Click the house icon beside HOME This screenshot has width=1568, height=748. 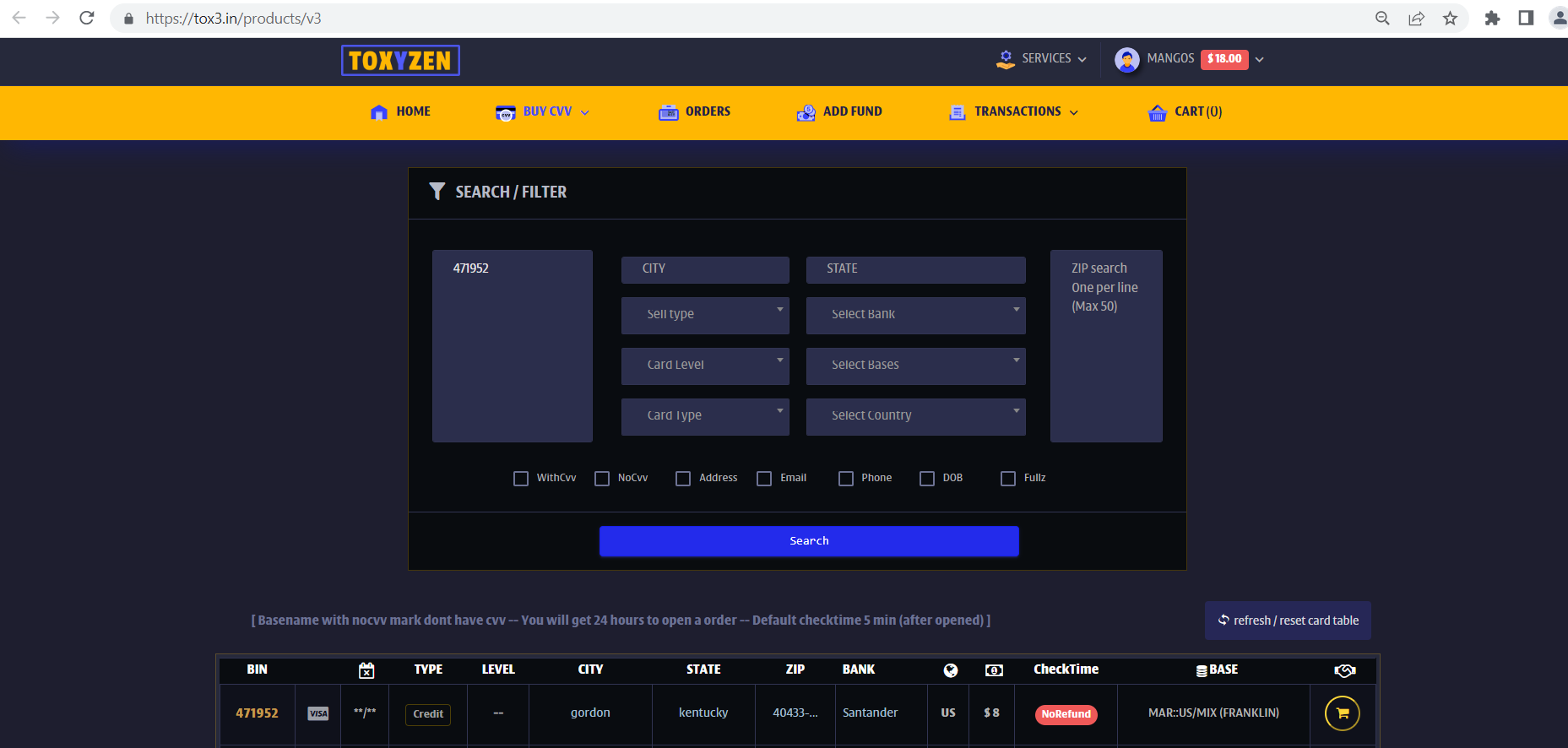tap(379, 111)
